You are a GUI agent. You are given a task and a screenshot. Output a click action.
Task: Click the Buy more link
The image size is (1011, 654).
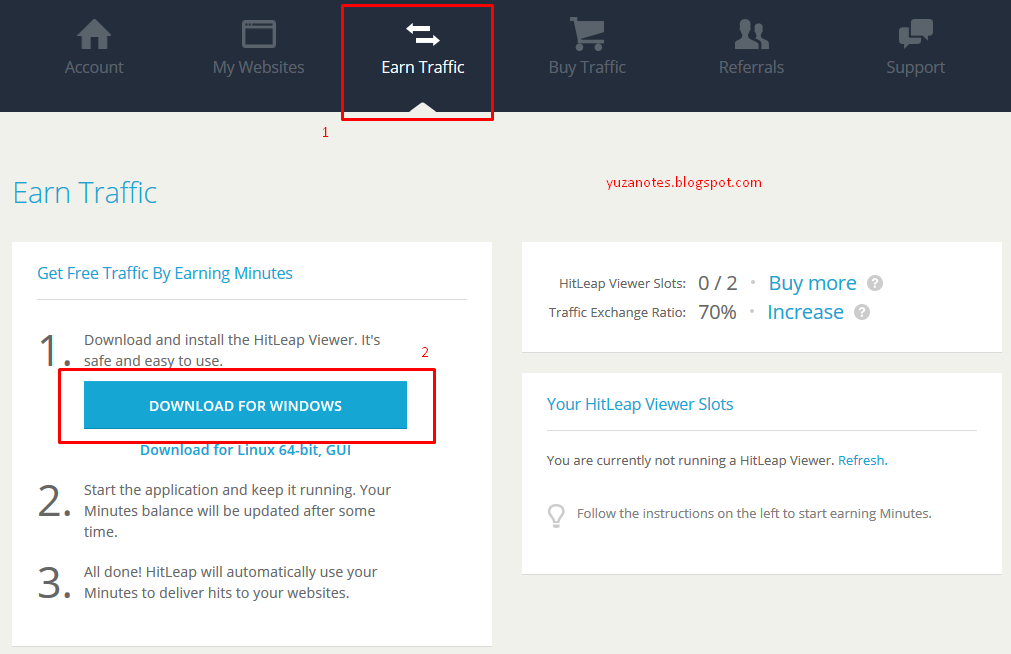point(812,283)
